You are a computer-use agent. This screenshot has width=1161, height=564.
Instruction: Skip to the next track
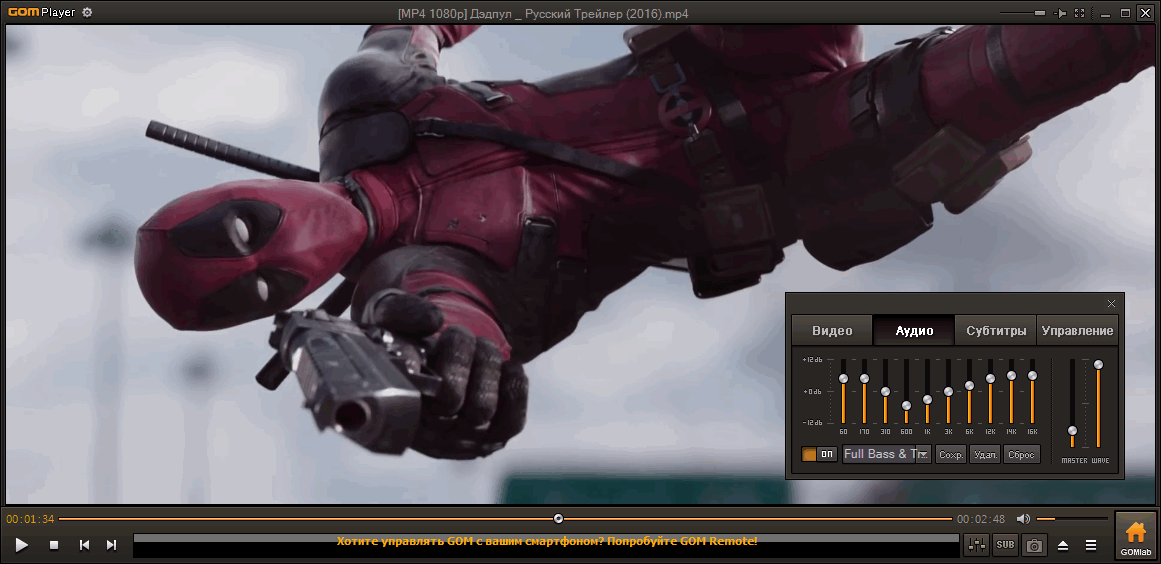[x=111, y=545]
